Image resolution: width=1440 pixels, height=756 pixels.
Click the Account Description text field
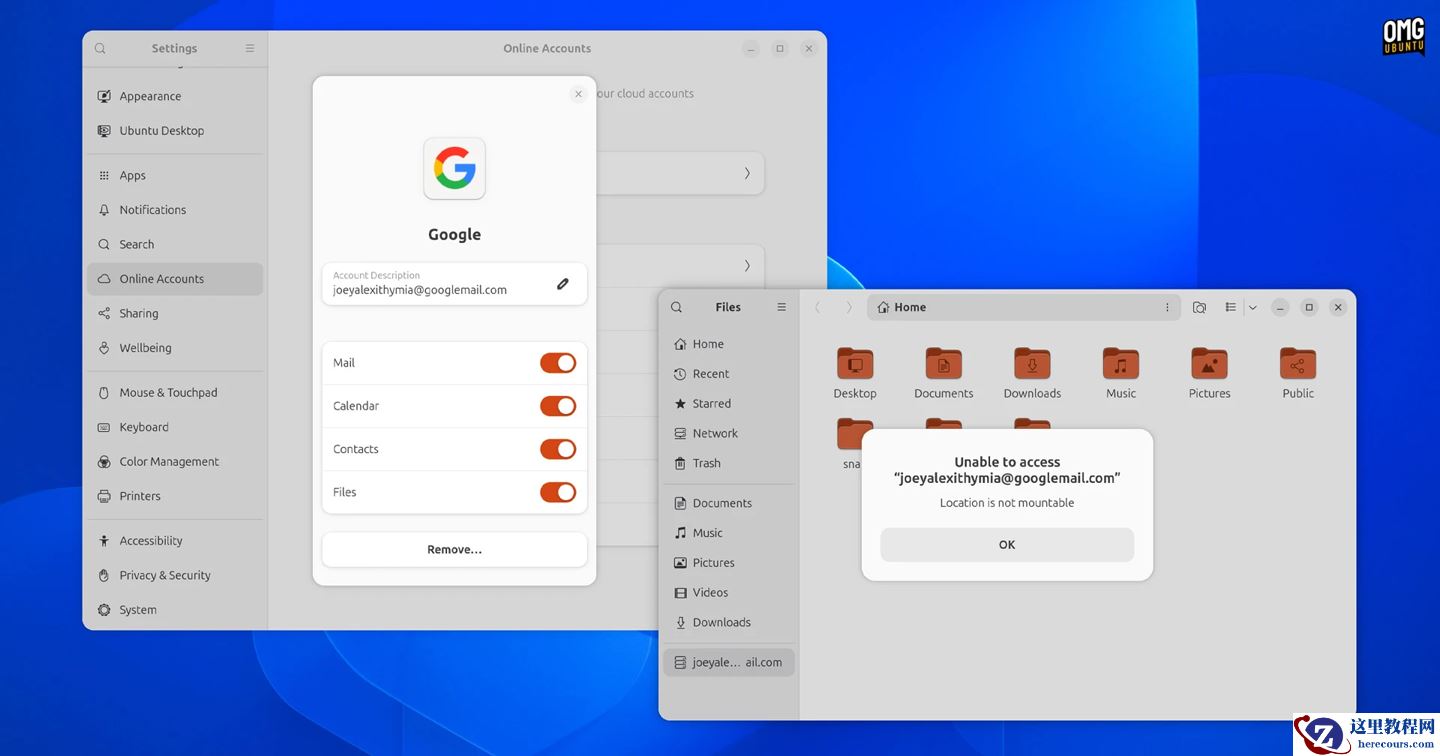coord(430,289)
